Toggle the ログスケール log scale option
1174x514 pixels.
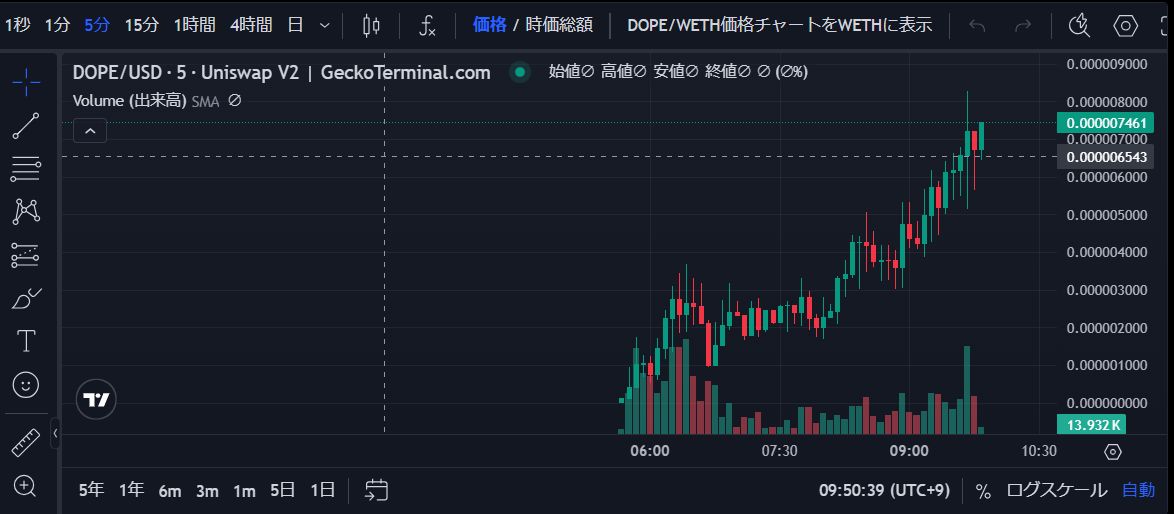click(1056, 491)
